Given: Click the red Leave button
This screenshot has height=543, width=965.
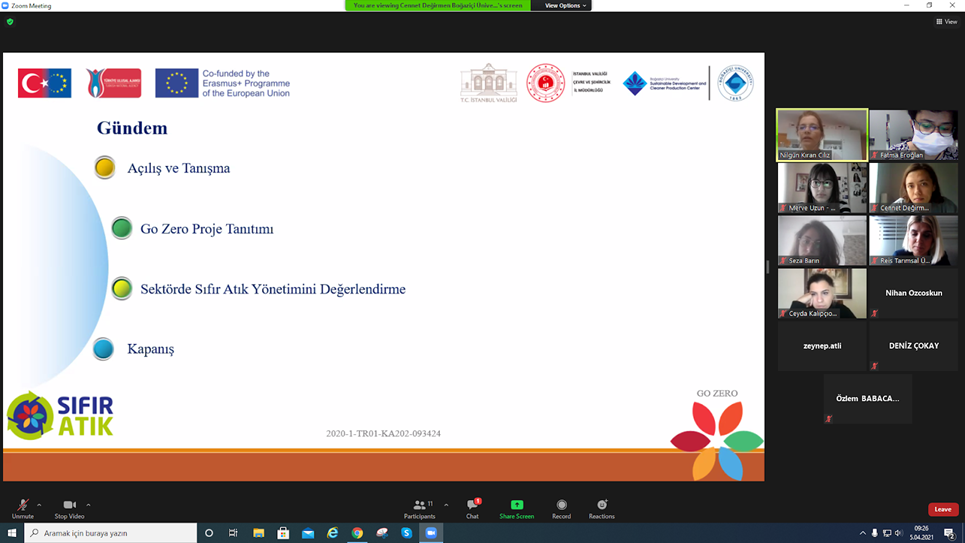Looking at the screenshot, I should [x=942, y=510].
